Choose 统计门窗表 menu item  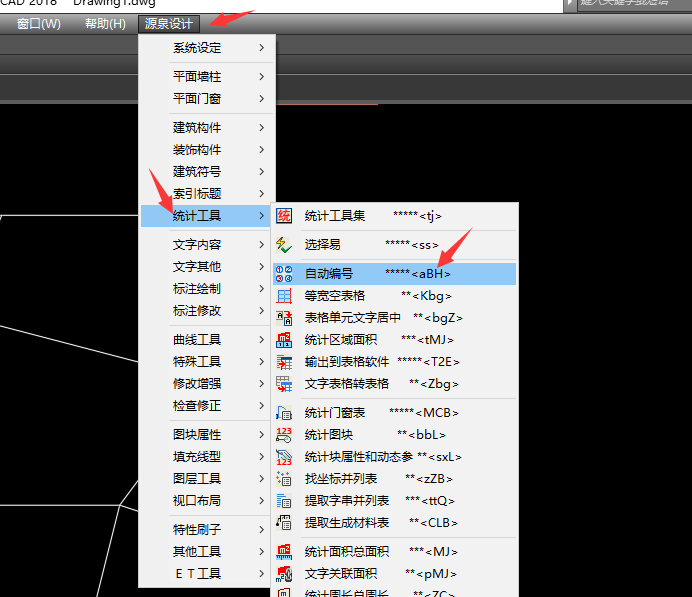coord(395,413)
